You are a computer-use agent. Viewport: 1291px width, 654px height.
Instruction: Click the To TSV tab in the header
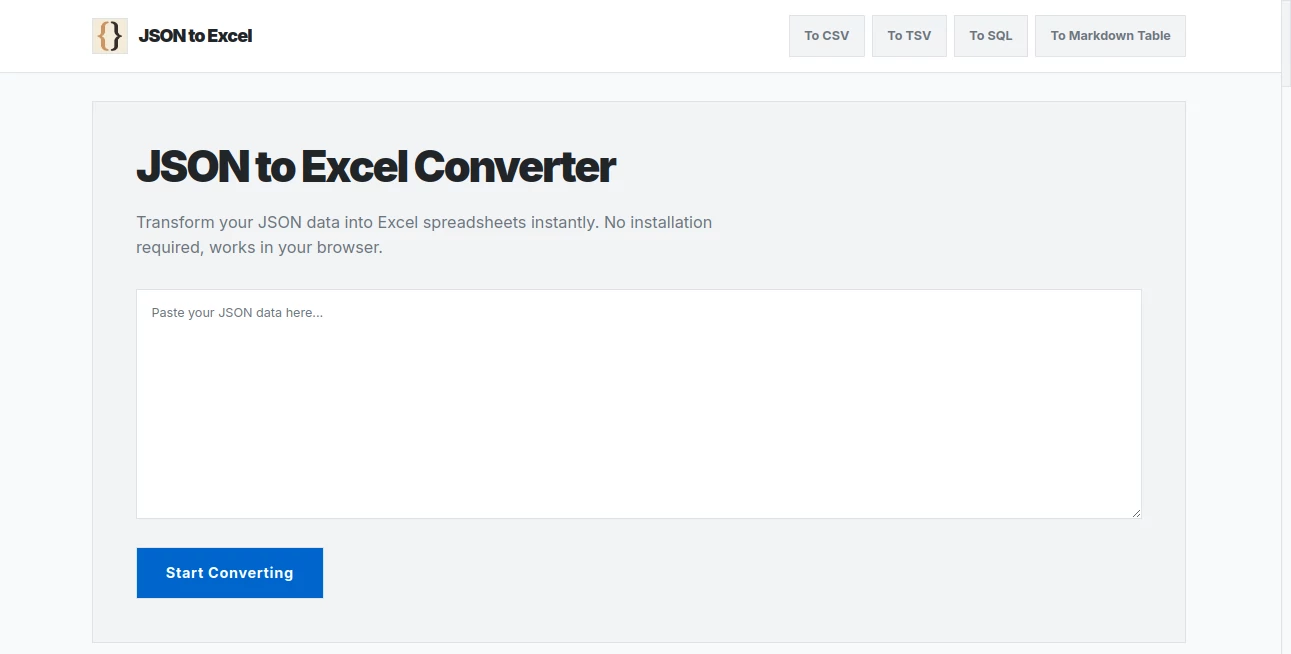(x=908, y=35)
